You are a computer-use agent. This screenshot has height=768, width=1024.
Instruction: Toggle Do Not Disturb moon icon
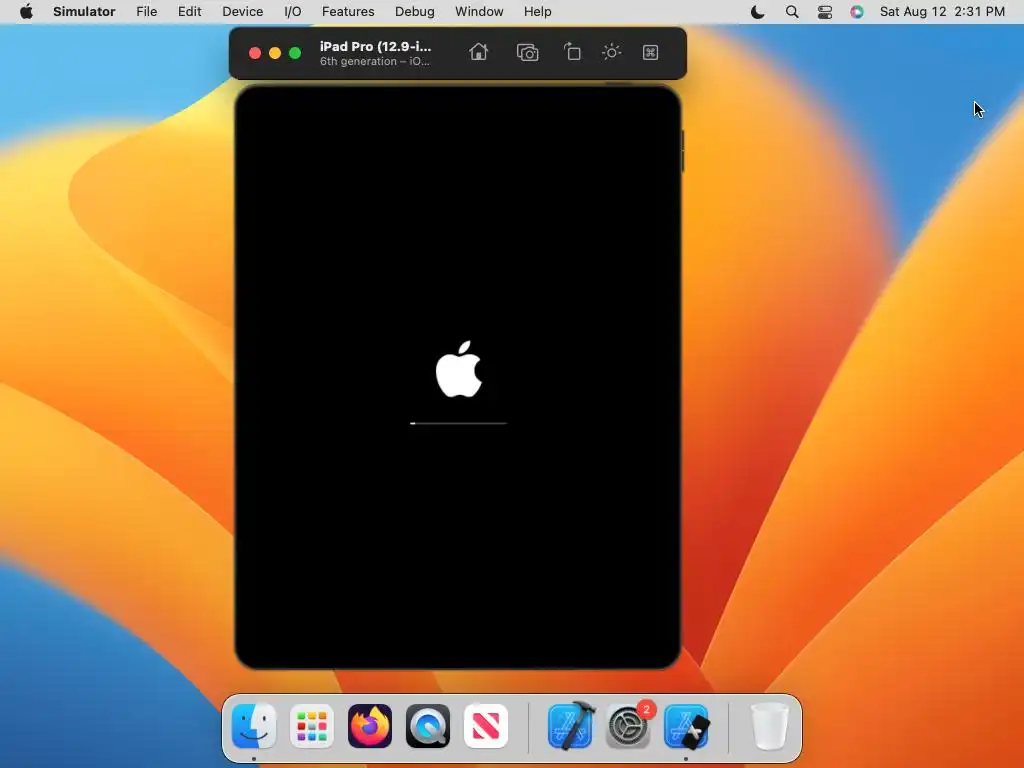pyautogui.click(x=758, y=12)
